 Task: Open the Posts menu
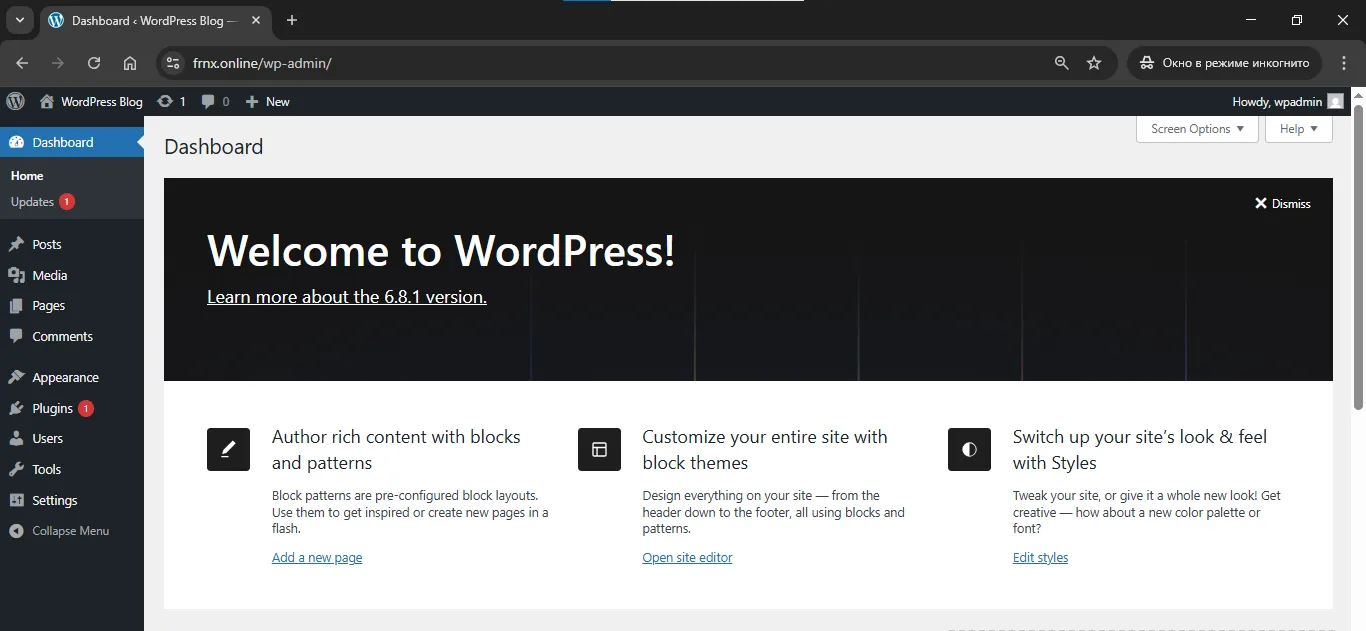[72, 244]
